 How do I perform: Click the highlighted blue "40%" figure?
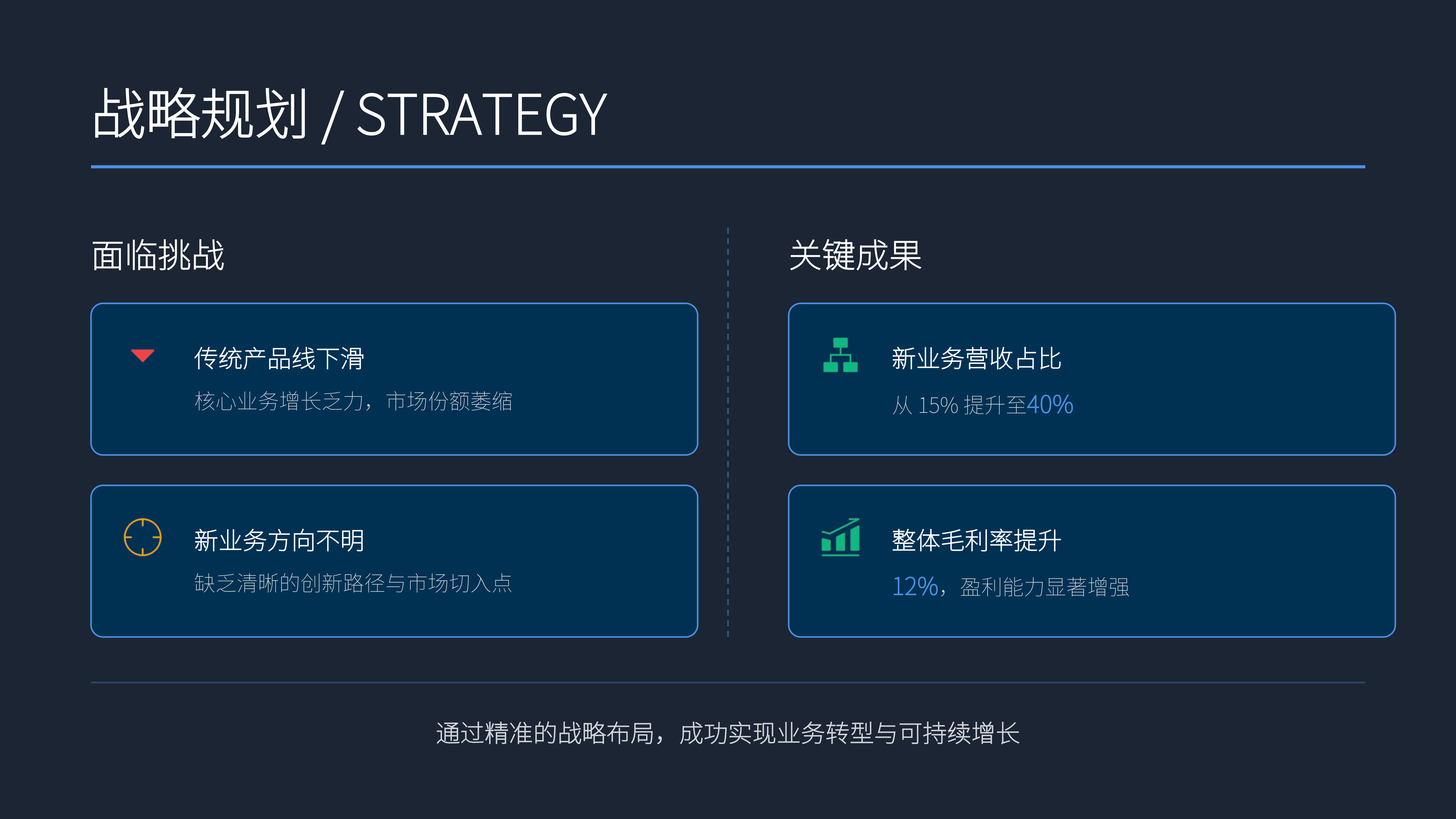(x=1050, y=405)
